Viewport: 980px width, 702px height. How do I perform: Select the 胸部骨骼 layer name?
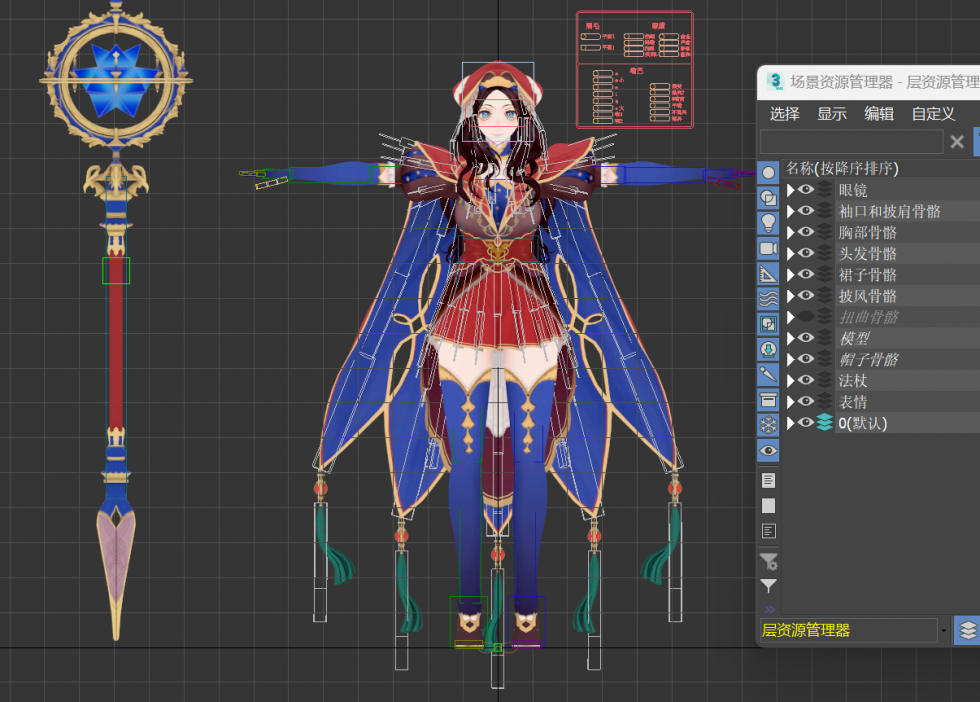coord(868,233)
